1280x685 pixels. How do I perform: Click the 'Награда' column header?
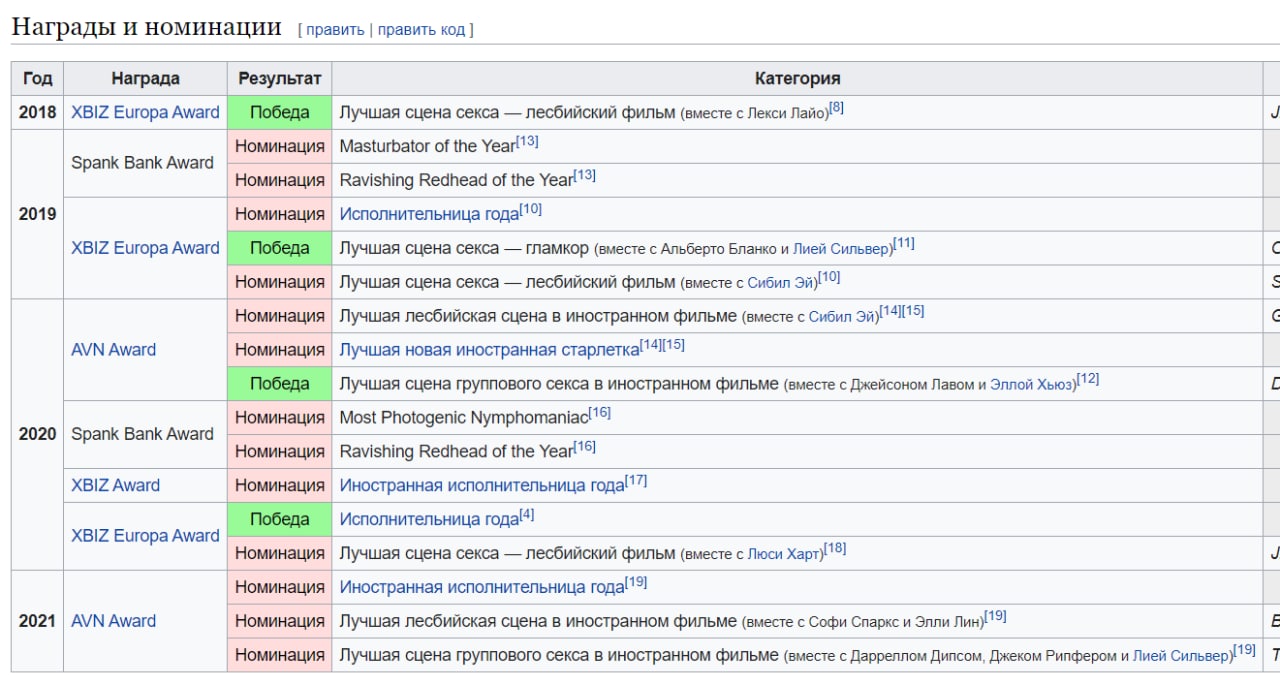(145, 78)
